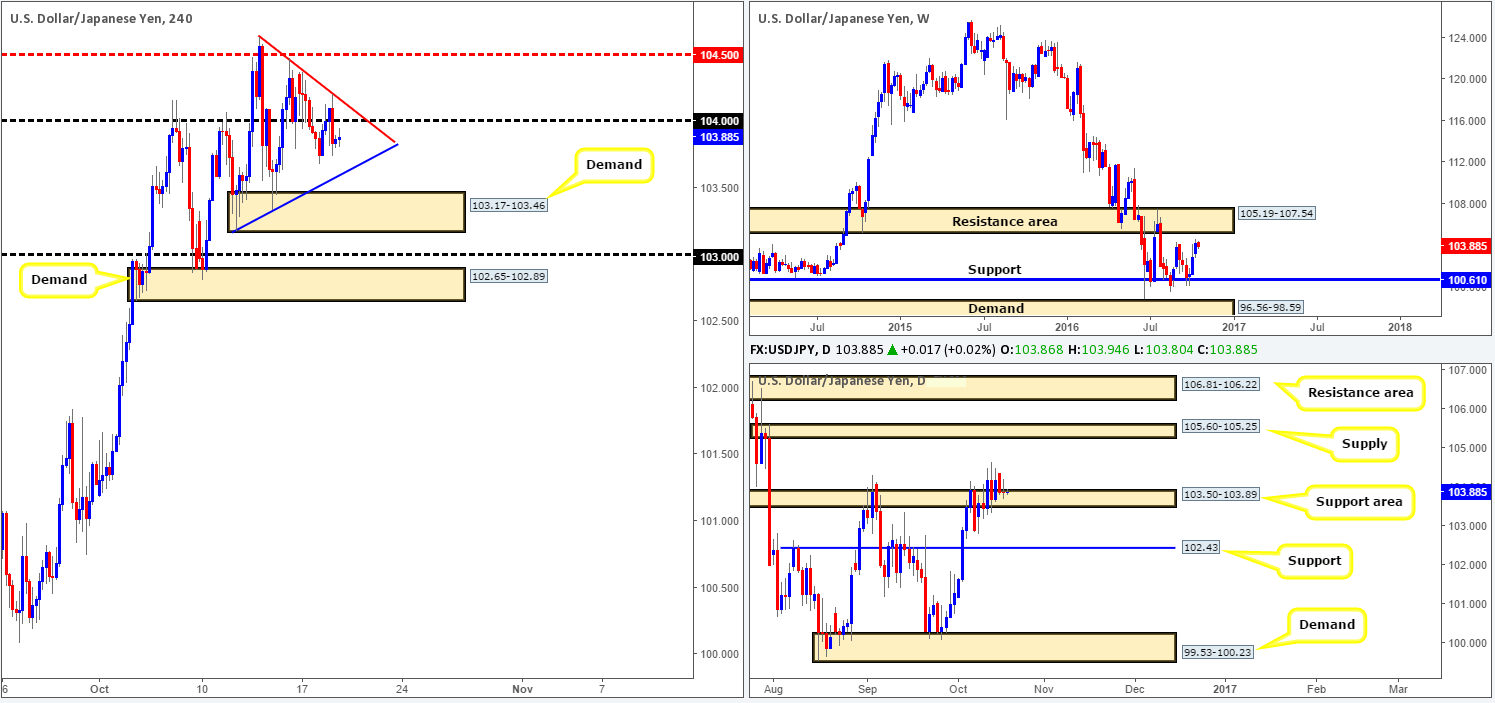Click the '2018' date label on the weekly chart
The image size is (1495, 703).
pyautogui.click(x=1400, y=326)
